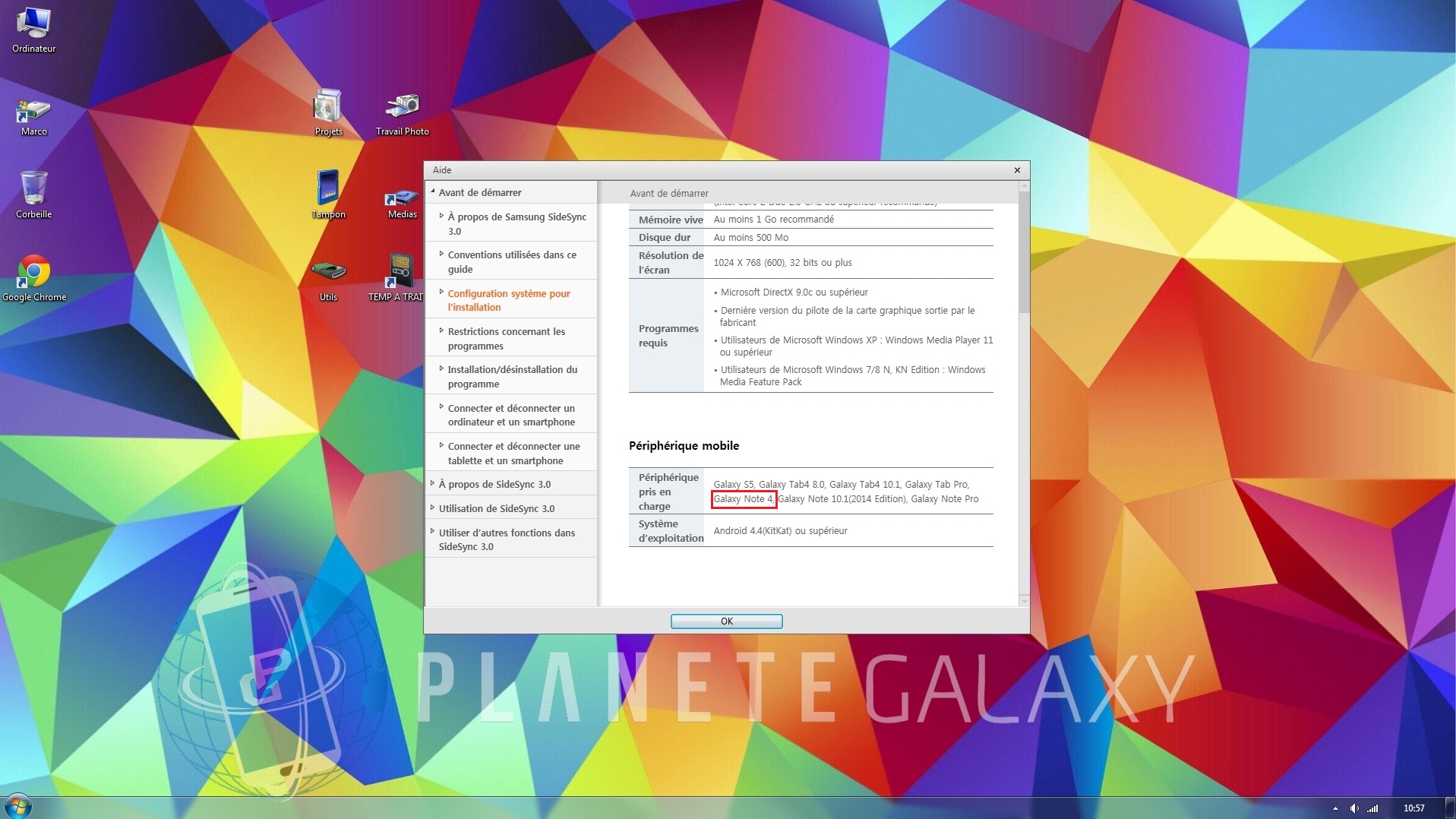Open the Tampon desktop icon
This screenshot has width=1456, height=819.
328,194
